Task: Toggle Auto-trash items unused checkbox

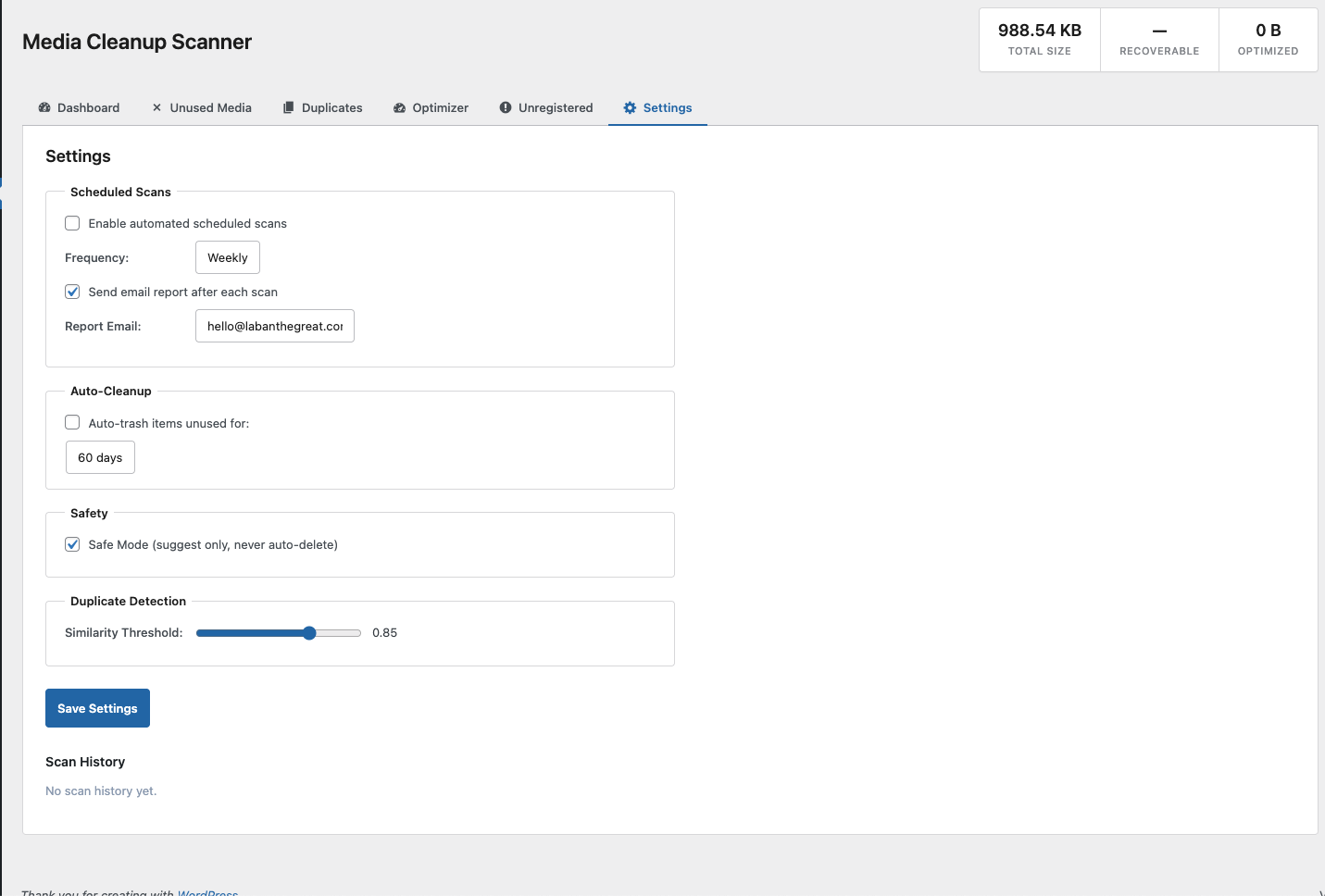Action: [72, 423]
